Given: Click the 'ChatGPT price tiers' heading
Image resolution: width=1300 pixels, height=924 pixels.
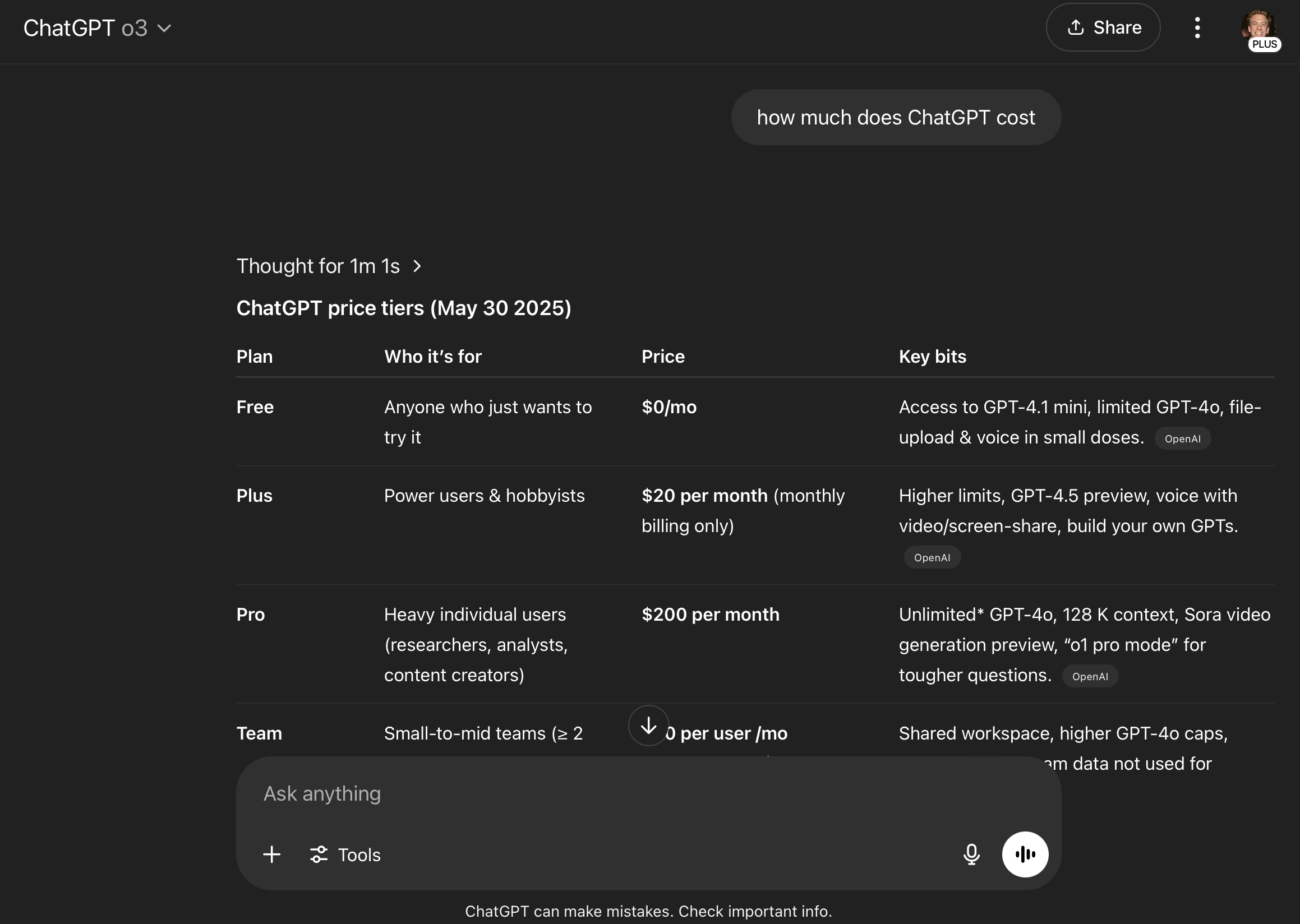Looking at the screenshot, I should tap(404, 308).
